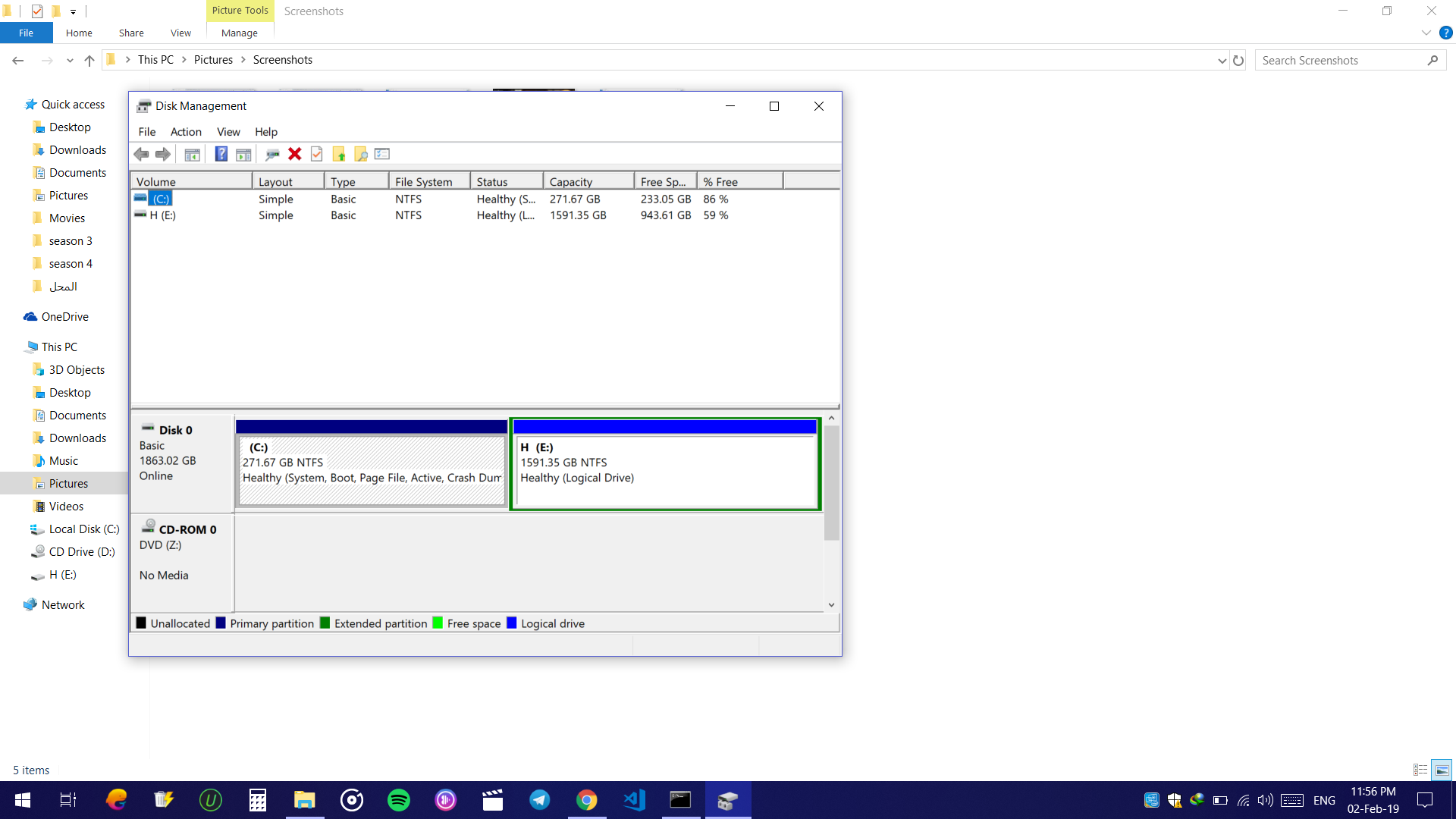Open recent locations dropdown arrow
The width and height of the screenshot is (1456, 819).
(70, 61)
